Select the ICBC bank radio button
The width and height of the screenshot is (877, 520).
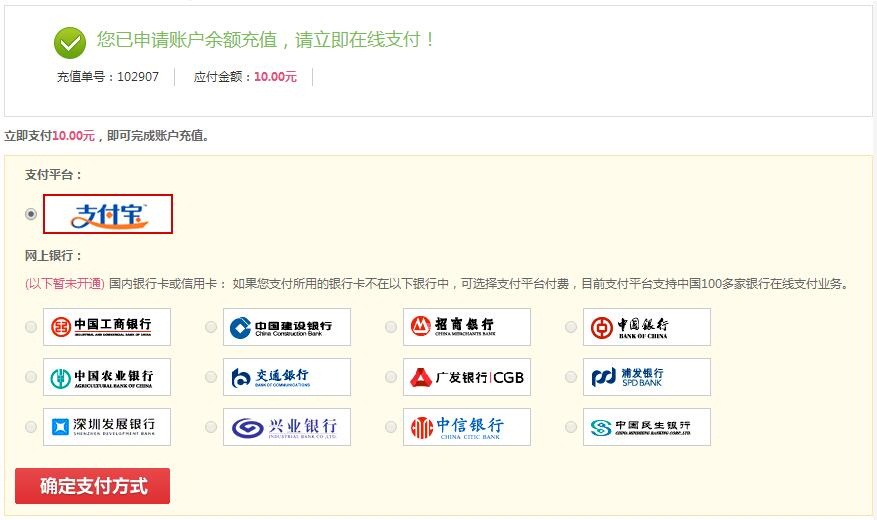(x=31, y=327)
